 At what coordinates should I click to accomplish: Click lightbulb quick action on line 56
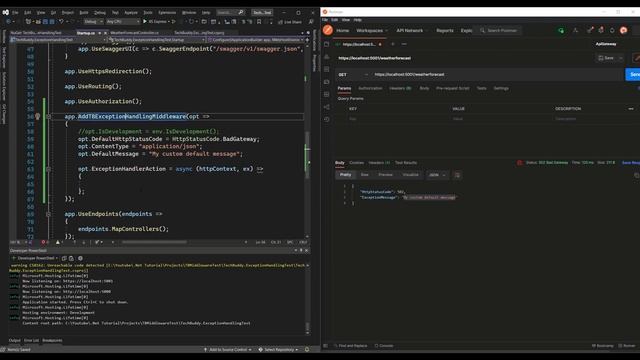[x=38, y=116]
